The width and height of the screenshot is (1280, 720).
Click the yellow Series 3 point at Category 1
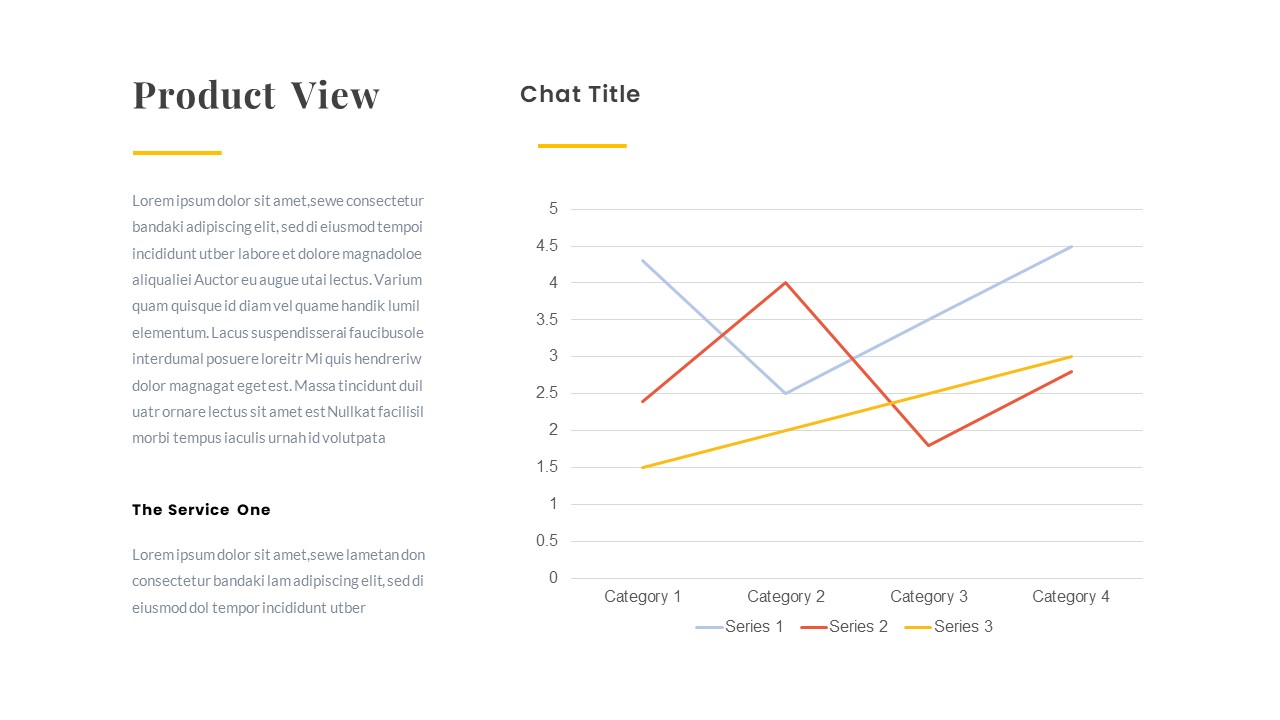click(643, 467)
